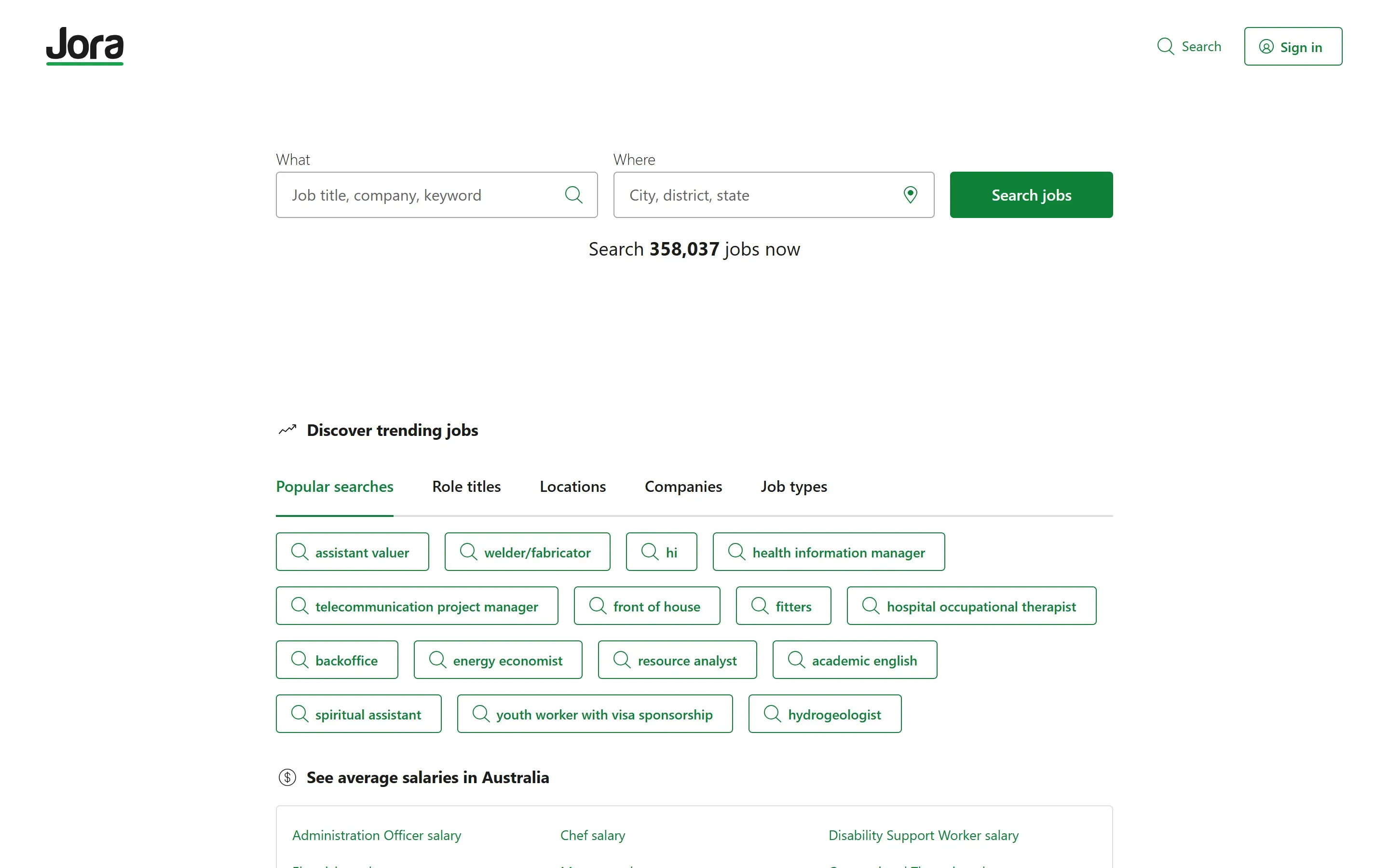Open the Locations tab

coord(573,486)
